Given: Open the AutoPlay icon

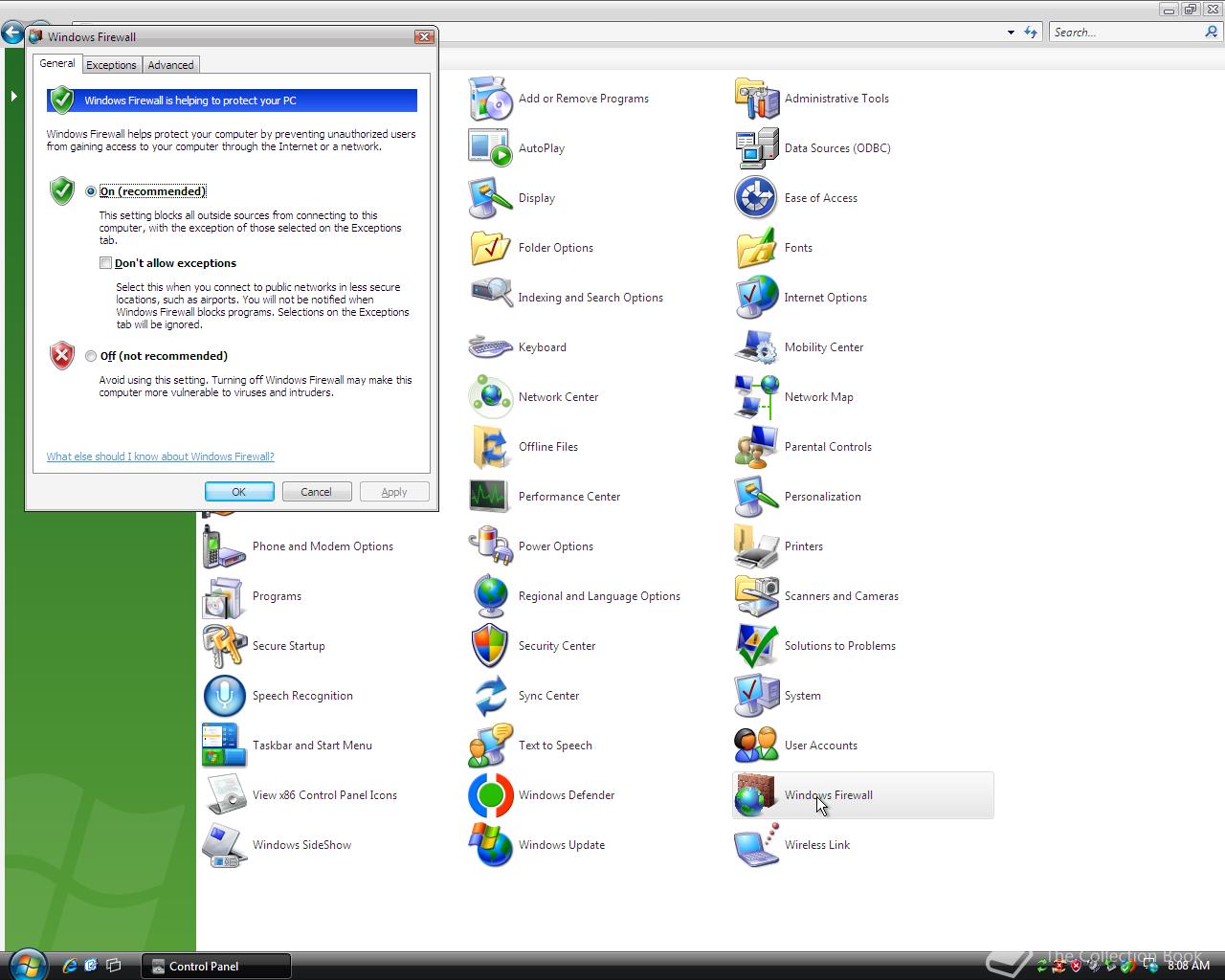Looking at the screenshot, I should click(490, 148).
